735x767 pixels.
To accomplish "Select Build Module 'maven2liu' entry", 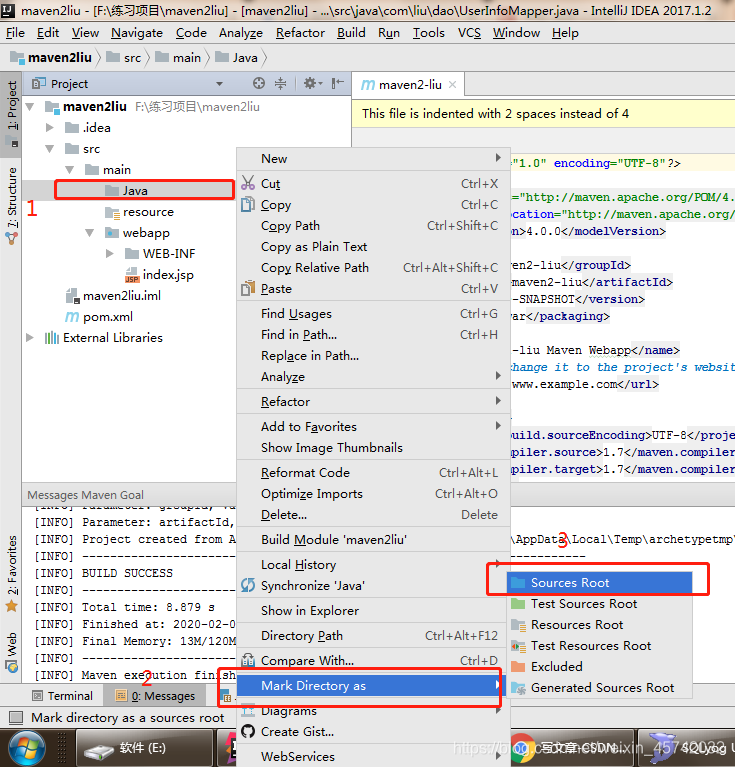I will 374,540.
